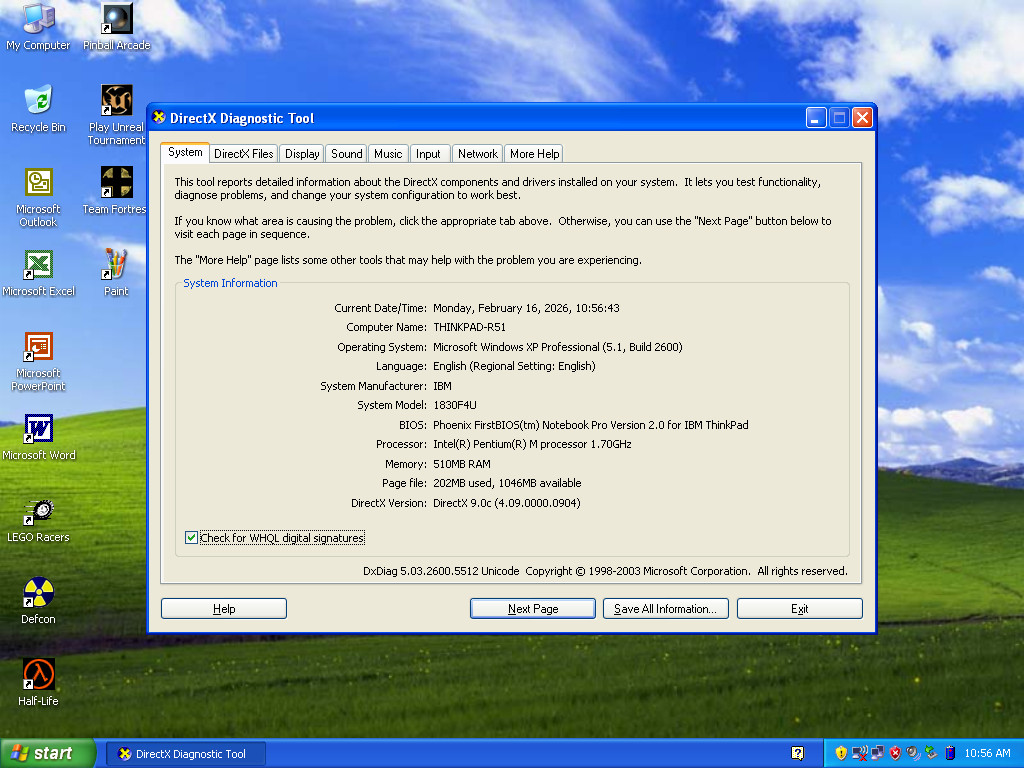
Task: Select the Play Unreal Tournament shortcut
Action: point(116,115)
